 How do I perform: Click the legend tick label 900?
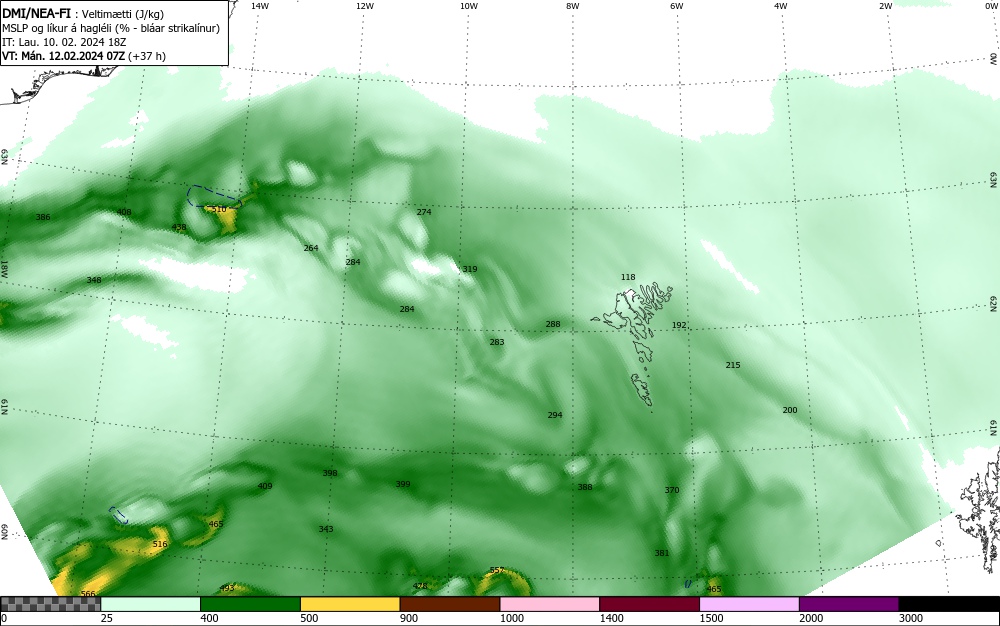(x=409, y=618)
